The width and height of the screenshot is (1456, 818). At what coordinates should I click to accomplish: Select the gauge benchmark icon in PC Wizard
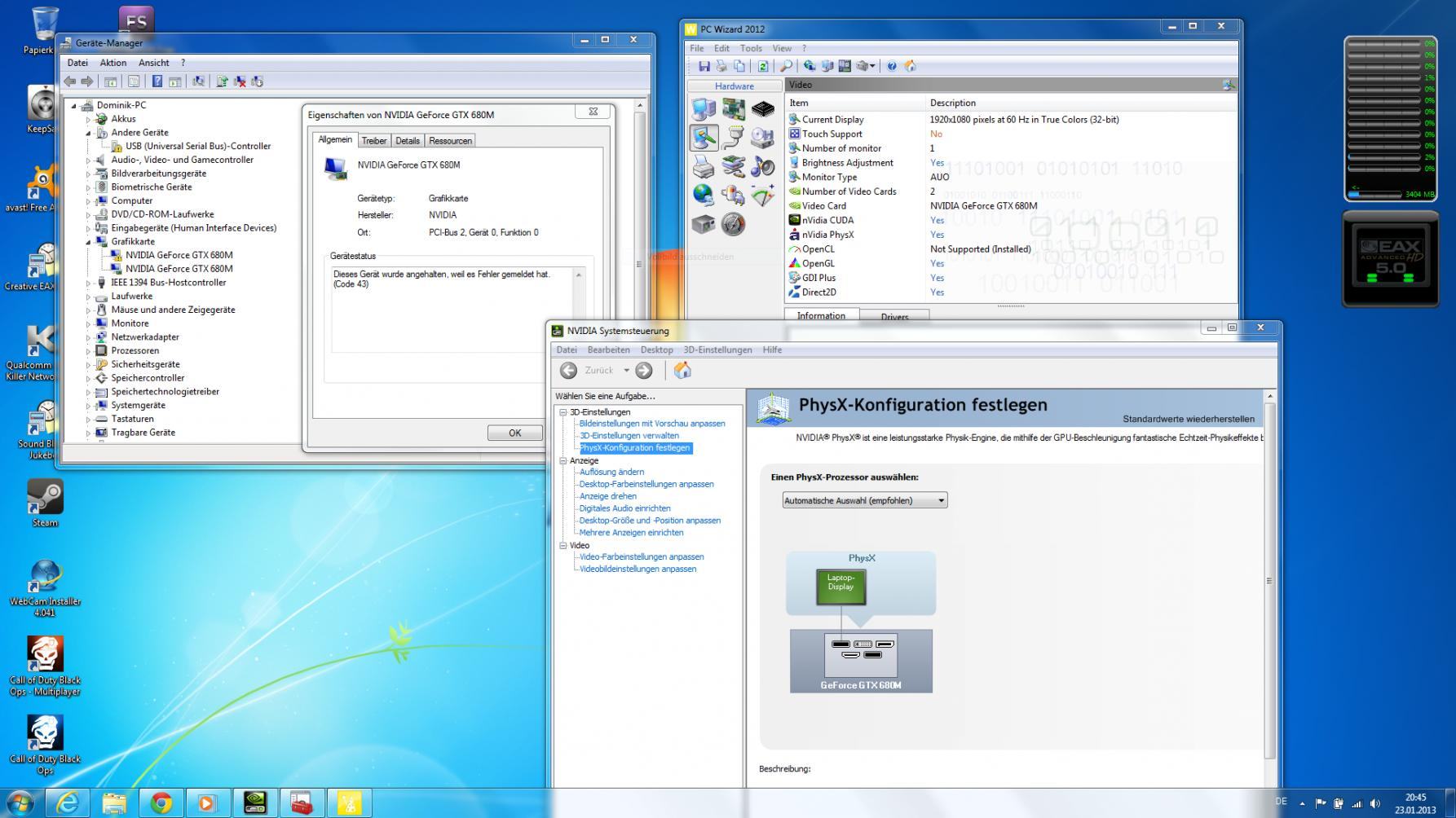[x=733, y=224]
